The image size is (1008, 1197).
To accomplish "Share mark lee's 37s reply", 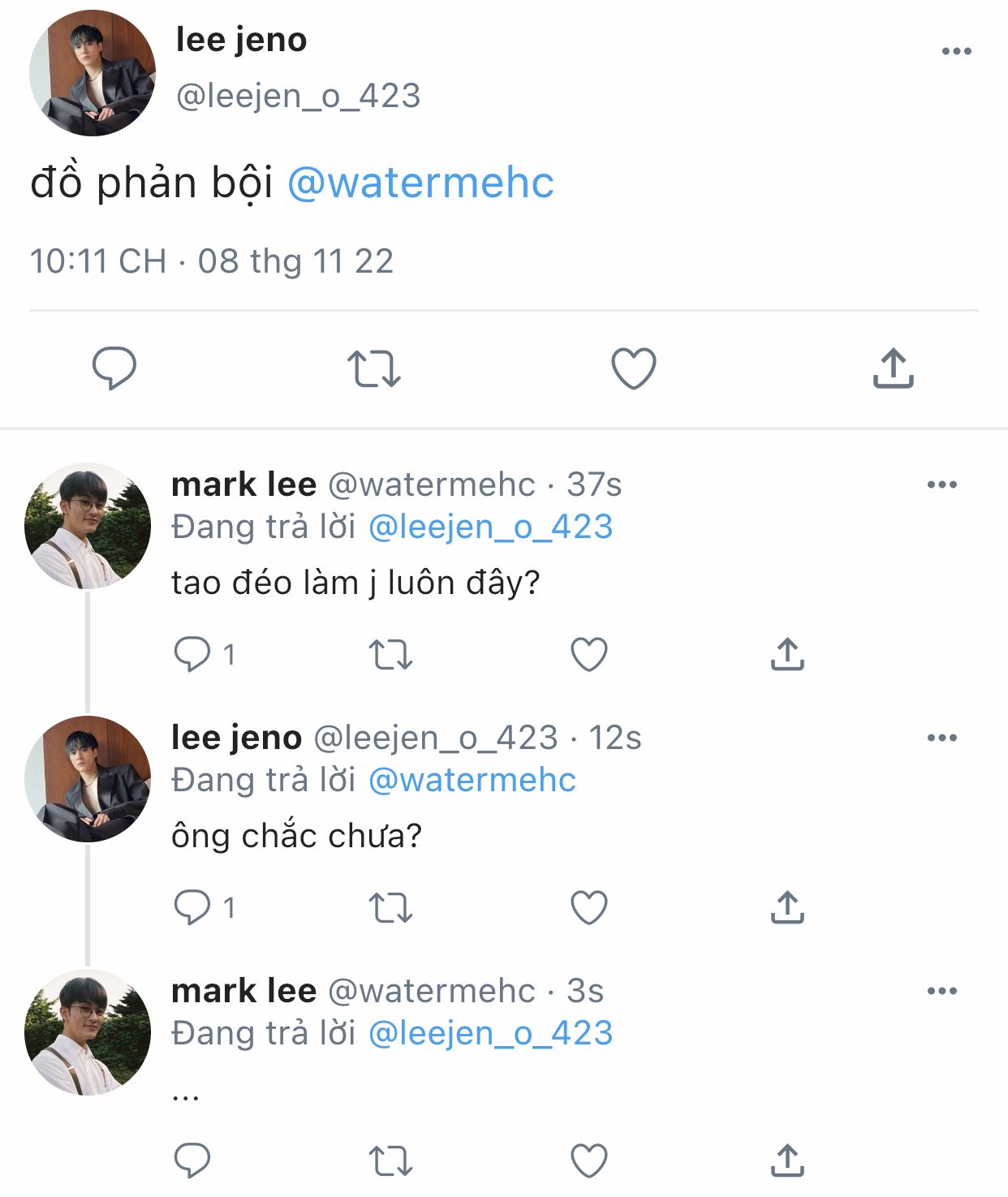I will (x=786, y=654).
